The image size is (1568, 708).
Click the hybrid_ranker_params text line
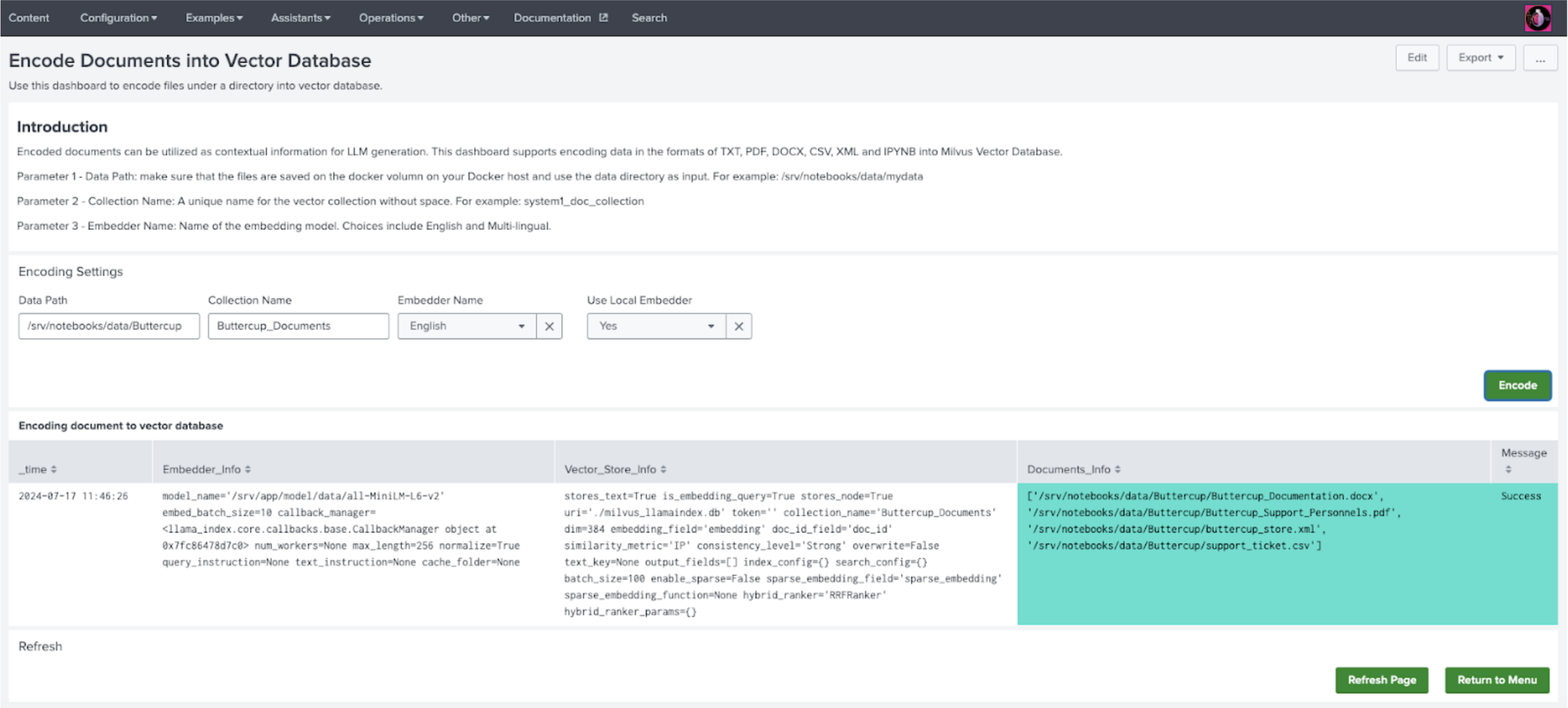[630, 612]
